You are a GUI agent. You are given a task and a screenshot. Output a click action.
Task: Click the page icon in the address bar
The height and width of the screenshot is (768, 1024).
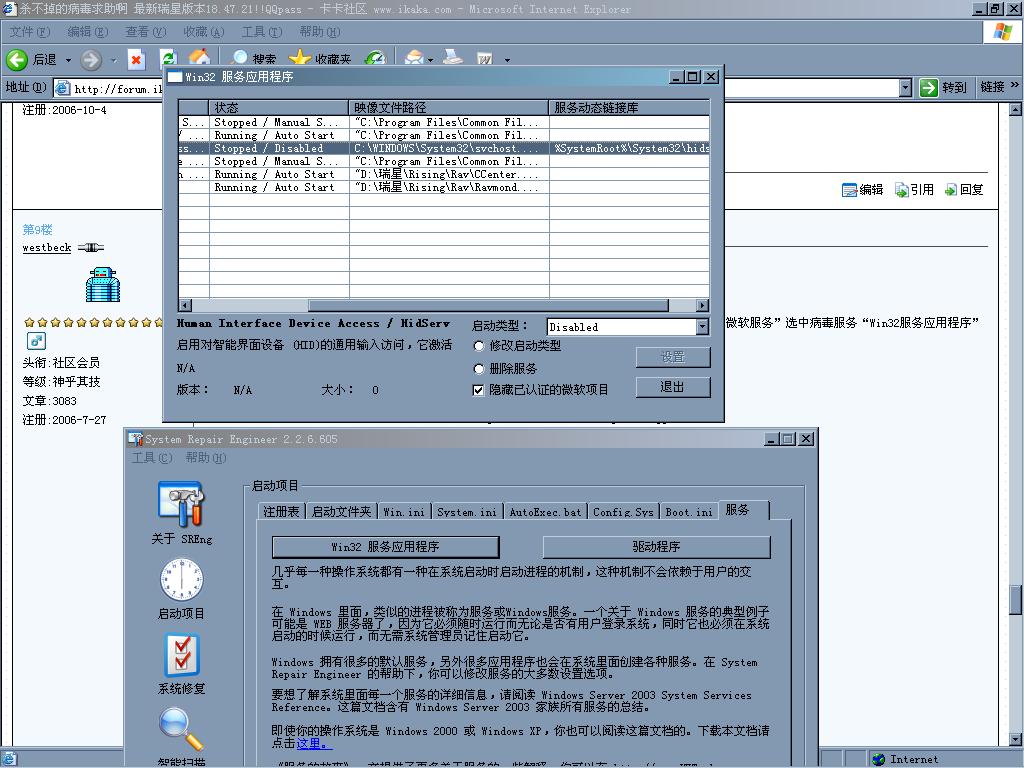[63, 88]
